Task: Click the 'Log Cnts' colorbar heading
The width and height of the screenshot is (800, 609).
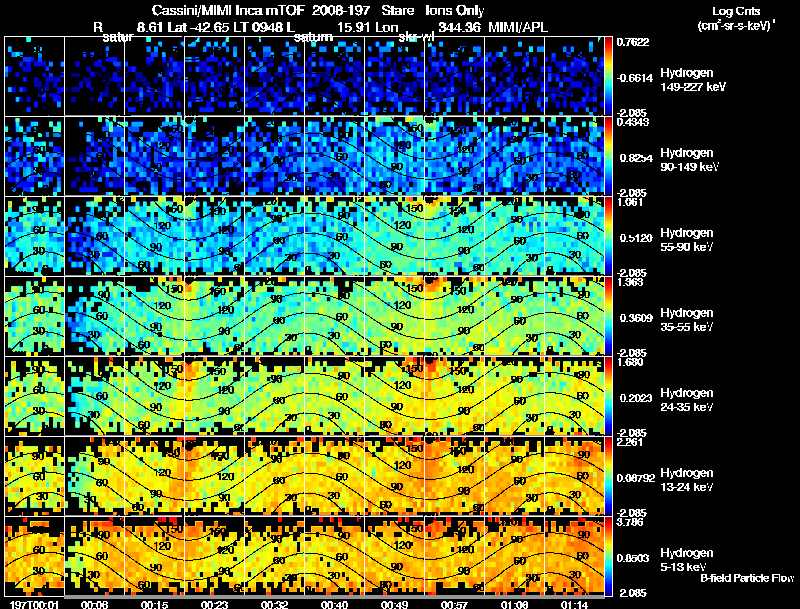Action: coord(736,11)
